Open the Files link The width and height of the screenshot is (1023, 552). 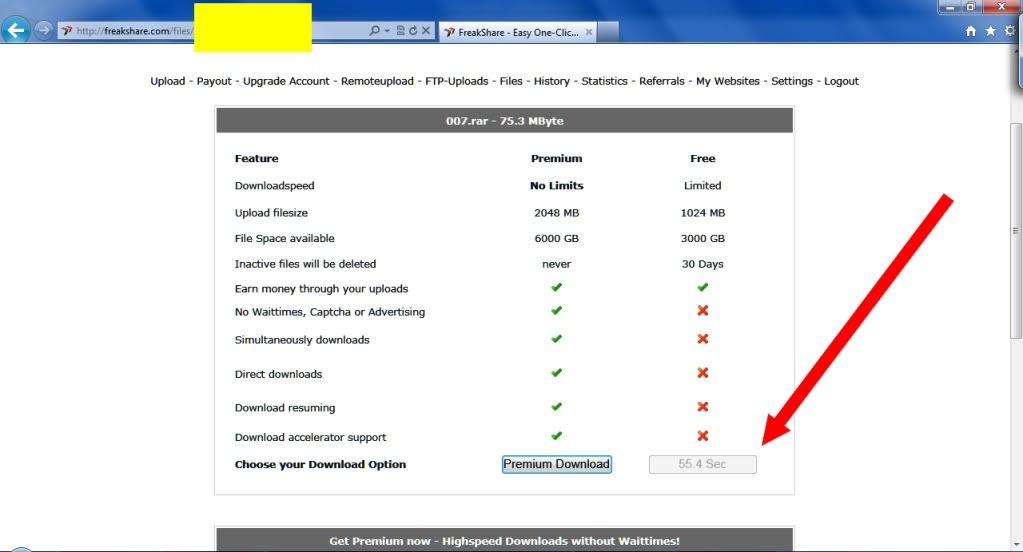(x=511, y=81)
